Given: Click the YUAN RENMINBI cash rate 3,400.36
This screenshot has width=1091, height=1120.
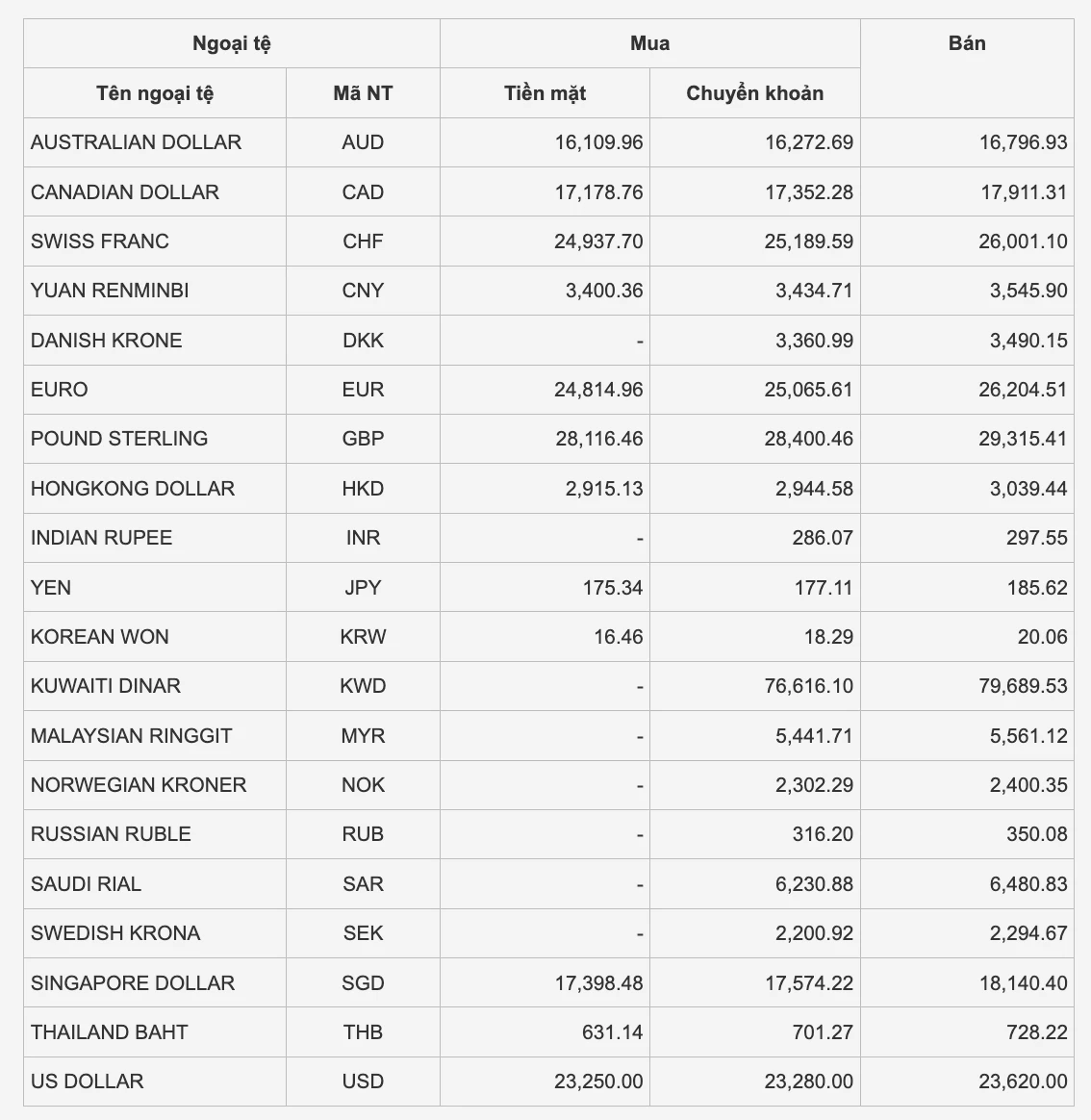Looking at the screenshot, I should click(604, 291).
